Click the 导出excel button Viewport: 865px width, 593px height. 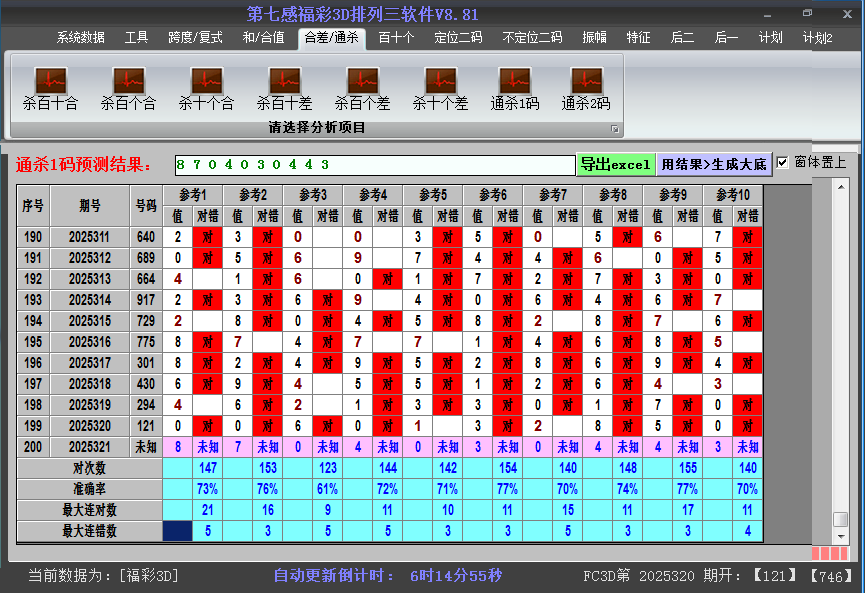click(x=615, y=165)
